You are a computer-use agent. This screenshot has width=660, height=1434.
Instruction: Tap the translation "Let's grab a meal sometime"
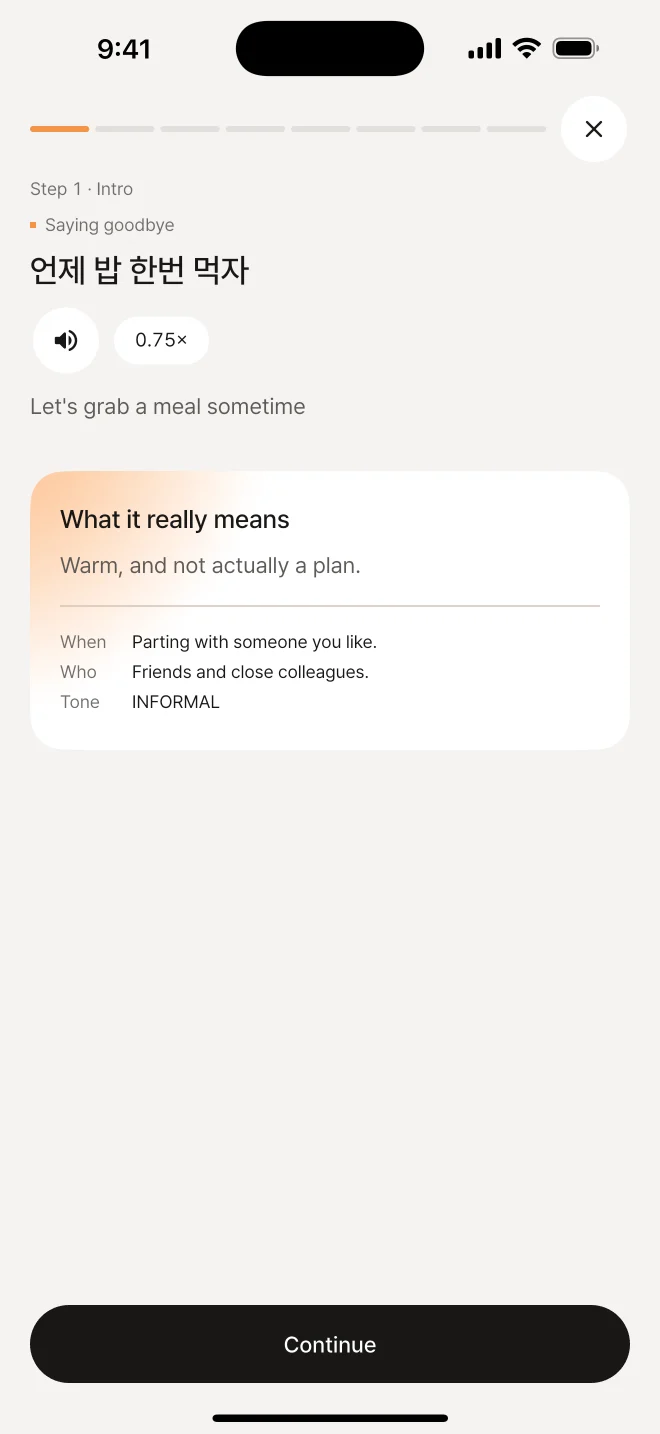pos(168,407)
